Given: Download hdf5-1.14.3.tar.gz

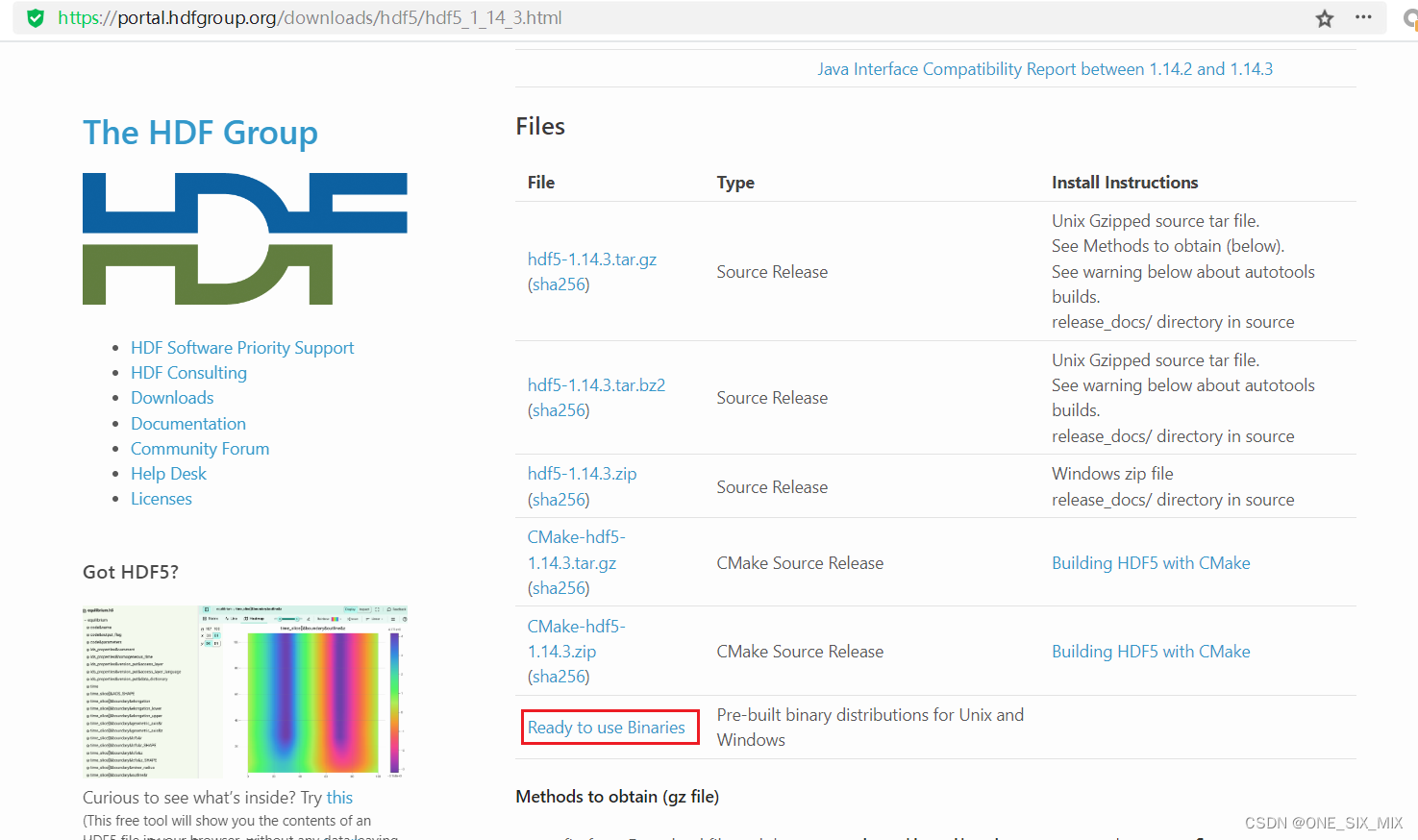Looking at the screenshot, I should click(592, 259).
